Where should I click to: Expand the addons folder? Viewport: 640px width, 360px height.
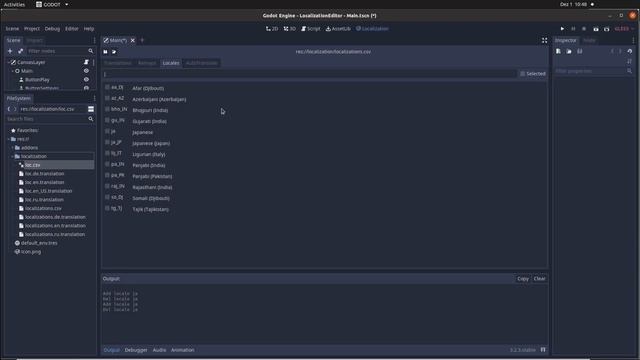coord(13,148)
